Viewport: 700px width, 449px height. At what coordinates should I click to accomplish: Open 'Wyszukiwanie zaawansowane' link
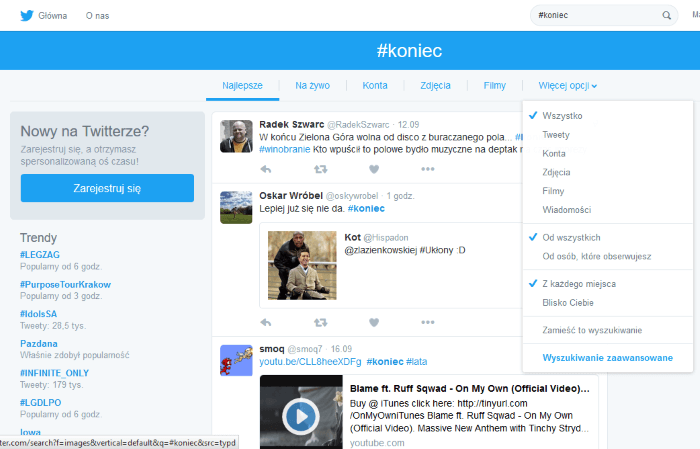click(607, 358)
